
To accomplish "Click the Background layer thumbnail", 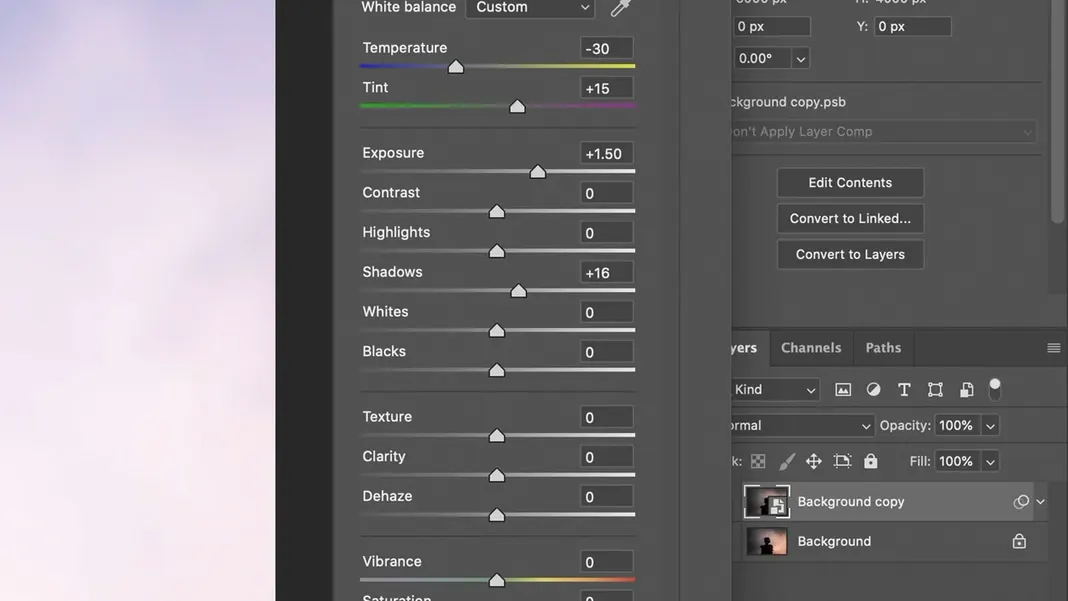I will click(x=767, y=542).
